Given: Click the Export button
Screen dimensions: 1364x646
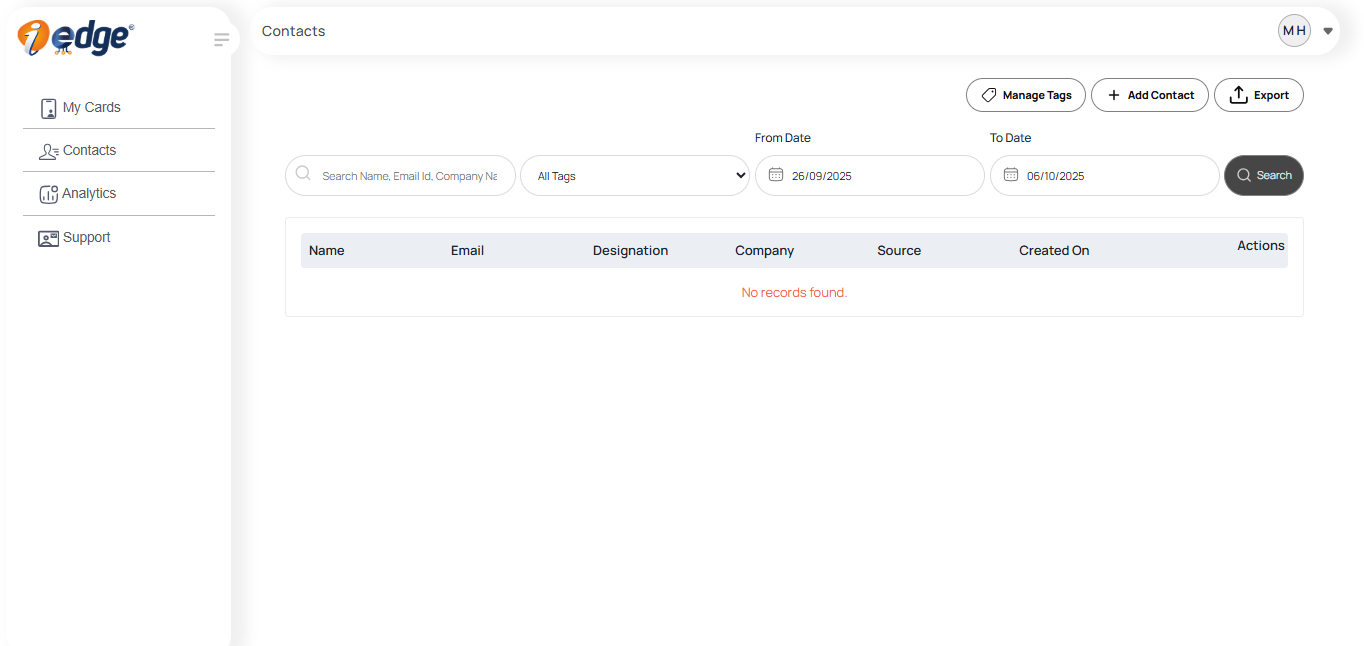Looking at the screenshot, I should coord(1259,95).
